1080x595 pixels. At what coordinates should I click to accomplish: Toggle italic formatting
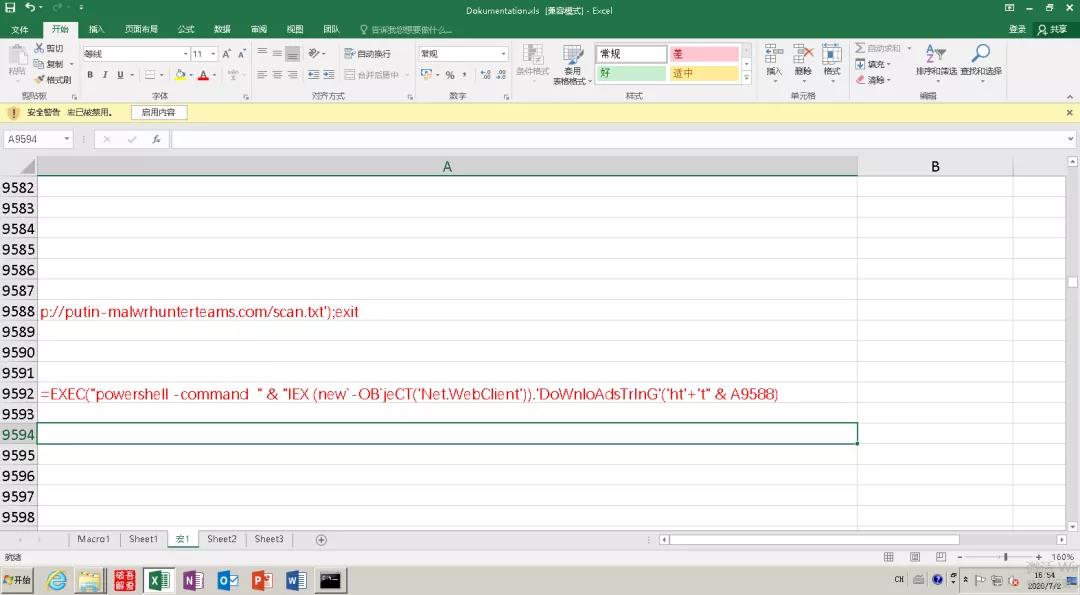pyautogui.click(x=105, y=74)
